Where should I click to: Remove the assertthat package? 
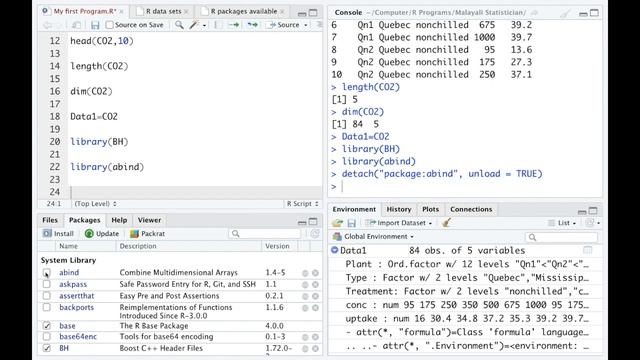(315, 296)
